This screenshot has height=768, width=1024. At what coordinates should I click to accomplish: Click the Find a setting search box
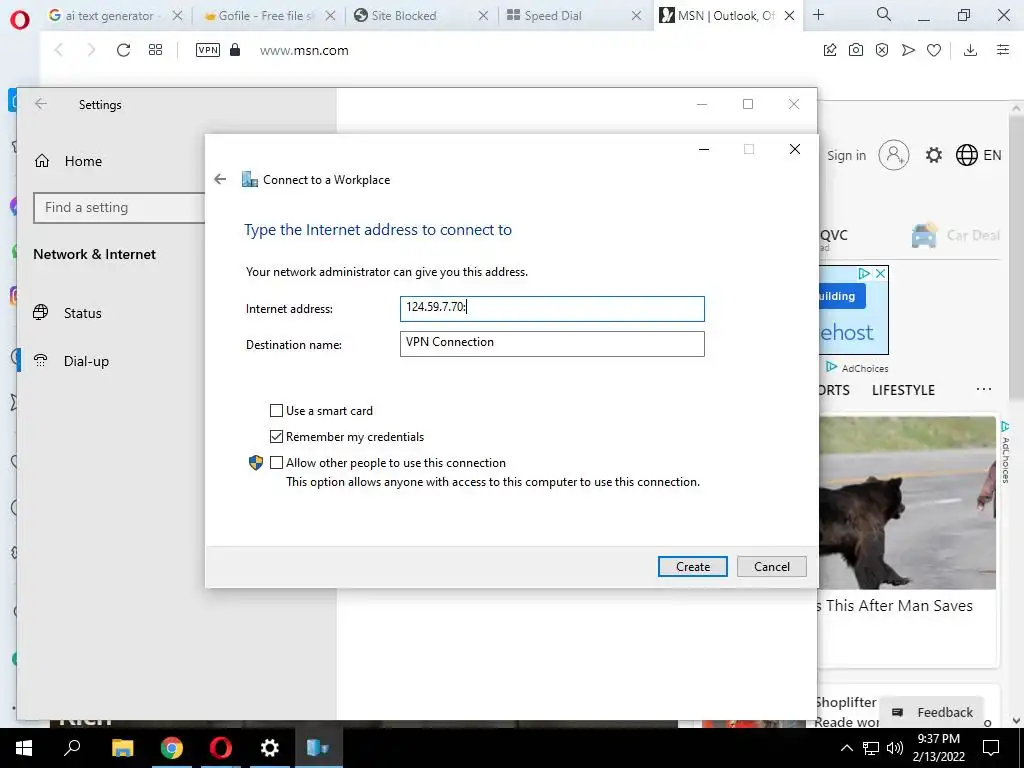[x=120, y=208]
